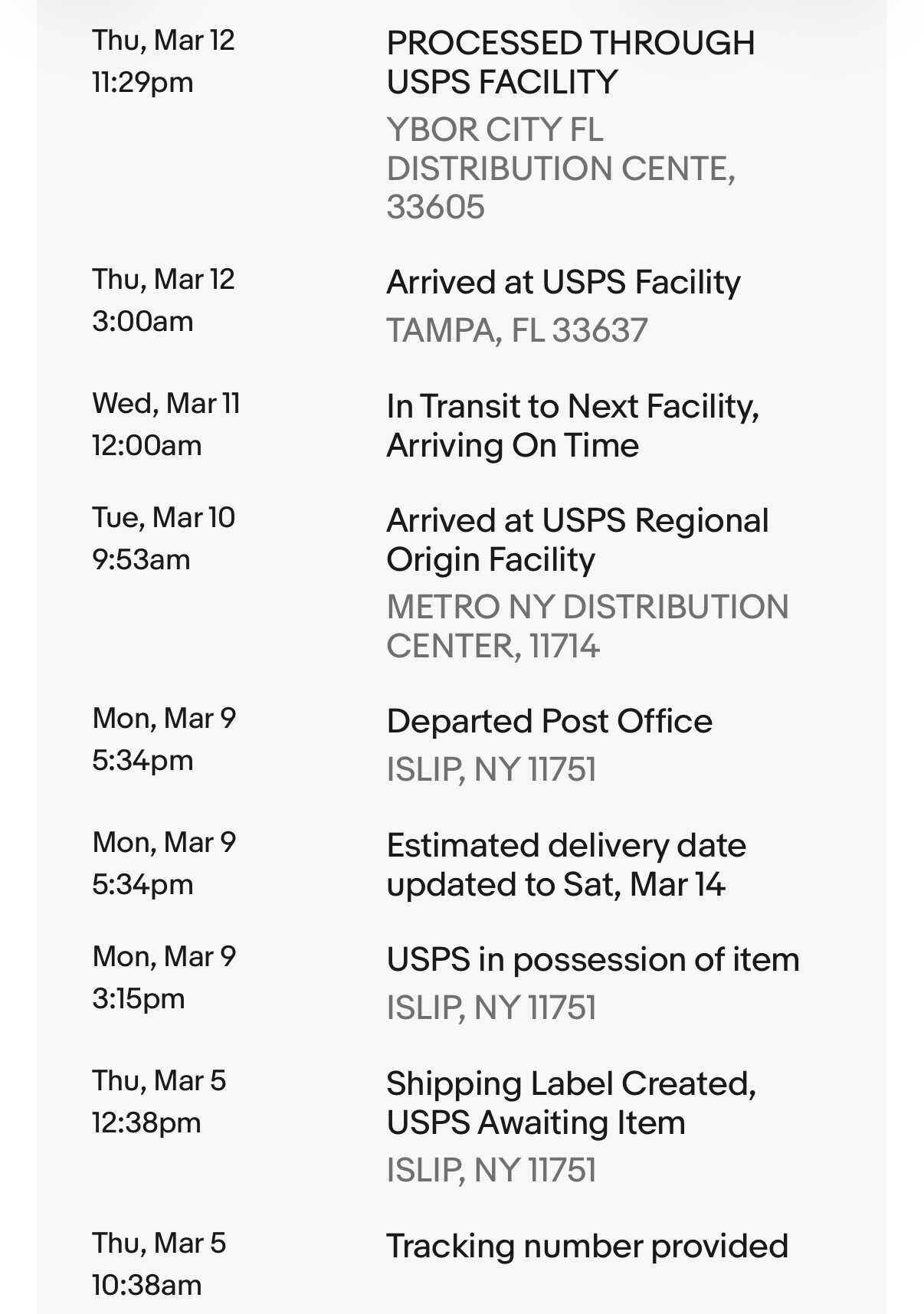Select 'USPS in possession of item' status
Viewport: 924px width, 1314px height.
593,959
